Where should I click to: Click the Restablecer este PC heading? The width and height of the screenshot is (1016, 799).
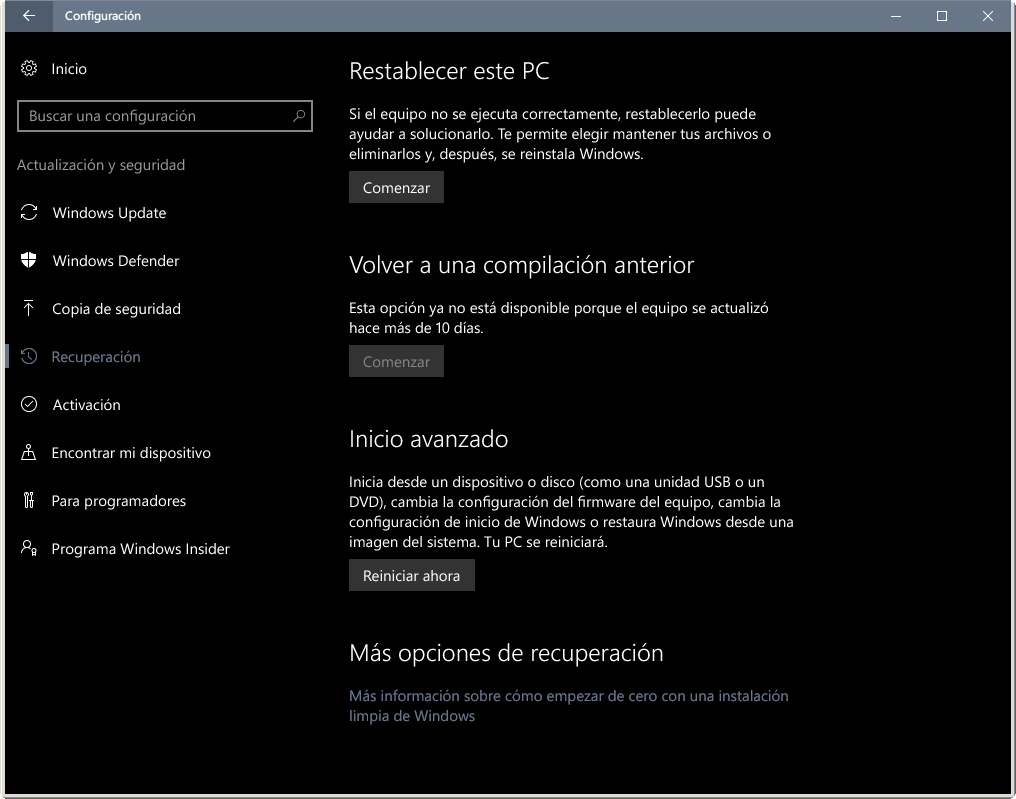449,71
